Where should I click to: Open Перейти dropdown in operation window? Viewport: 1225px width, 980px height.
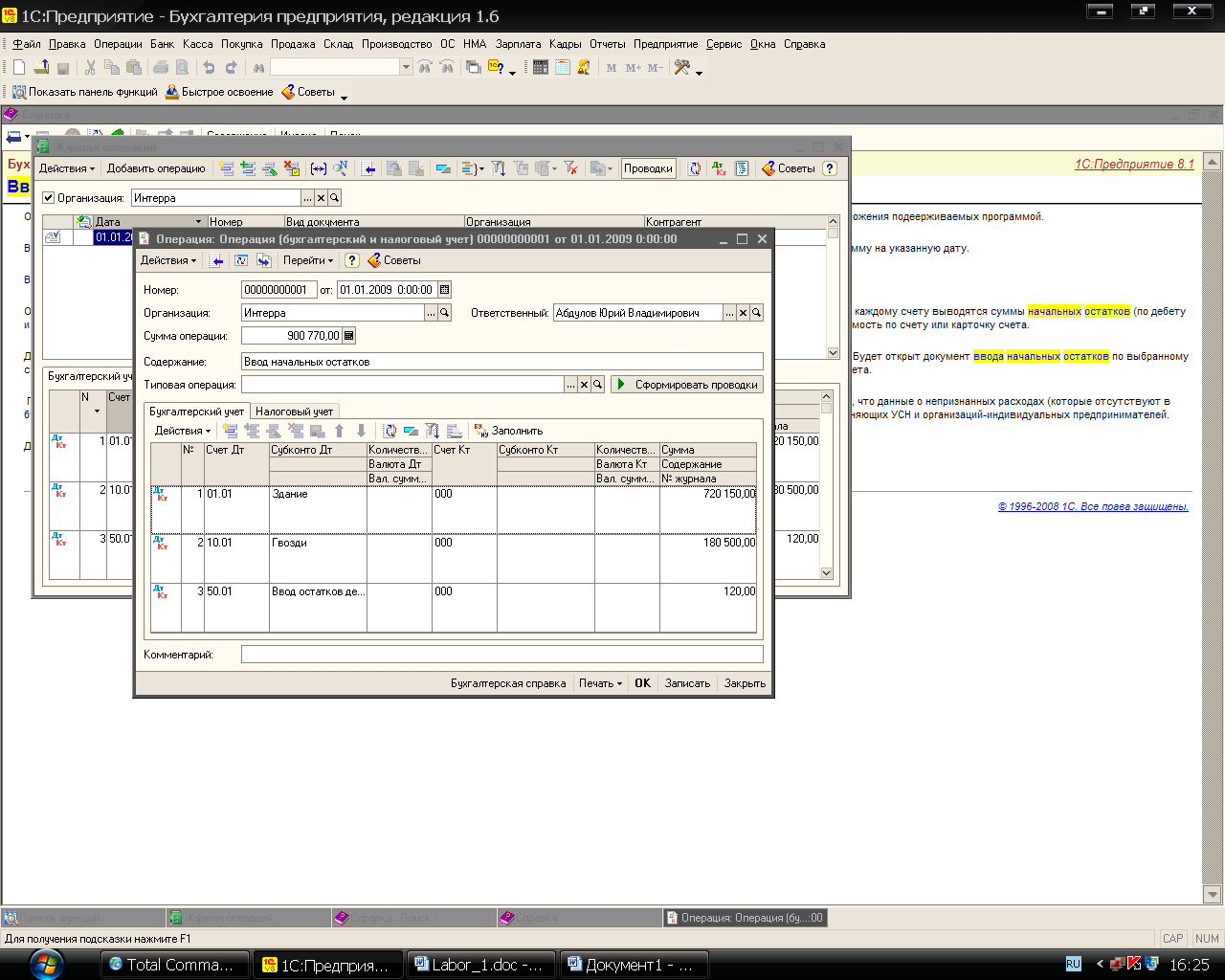(308, 260)
